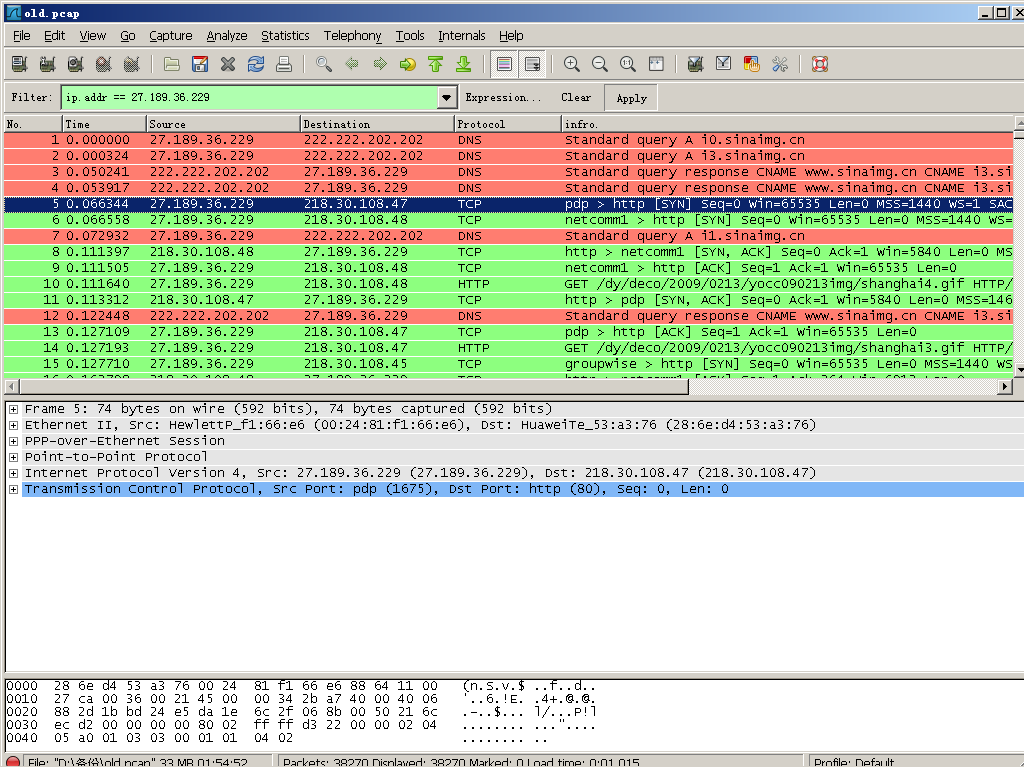The image size is (1024, 768).
Task: Open the View menu
Action: [92, 36]
